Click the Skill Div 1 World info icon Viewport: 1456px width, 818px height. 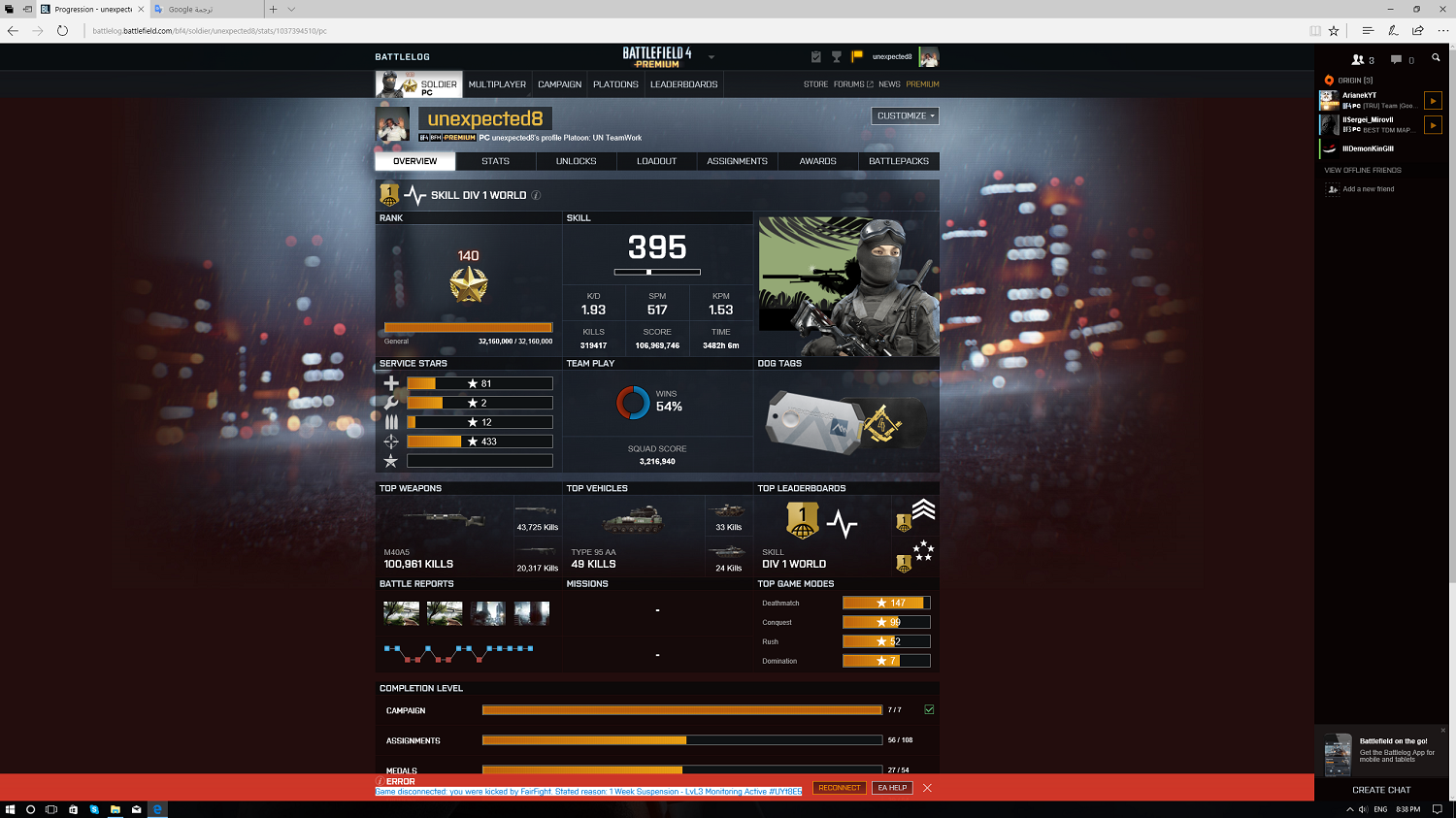click(x=536, y=195)
